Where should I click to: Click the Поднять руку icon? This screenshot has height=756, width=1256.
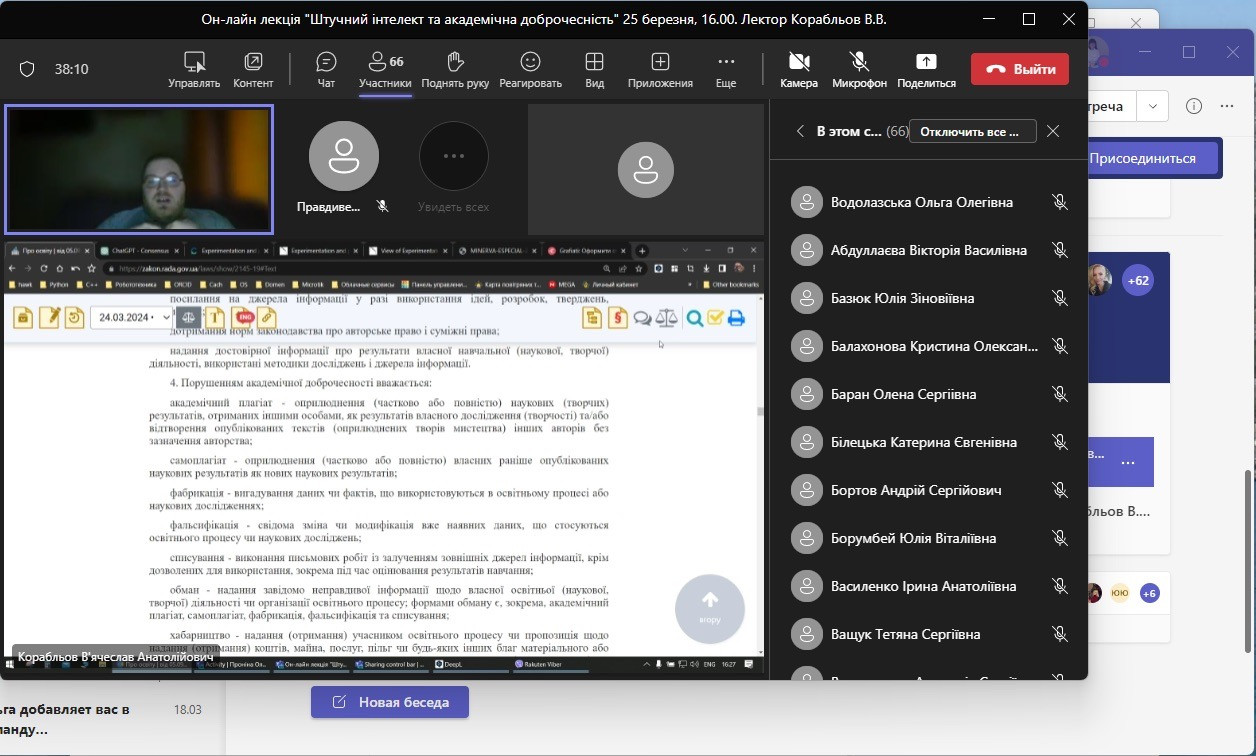(x=455, y=69)
